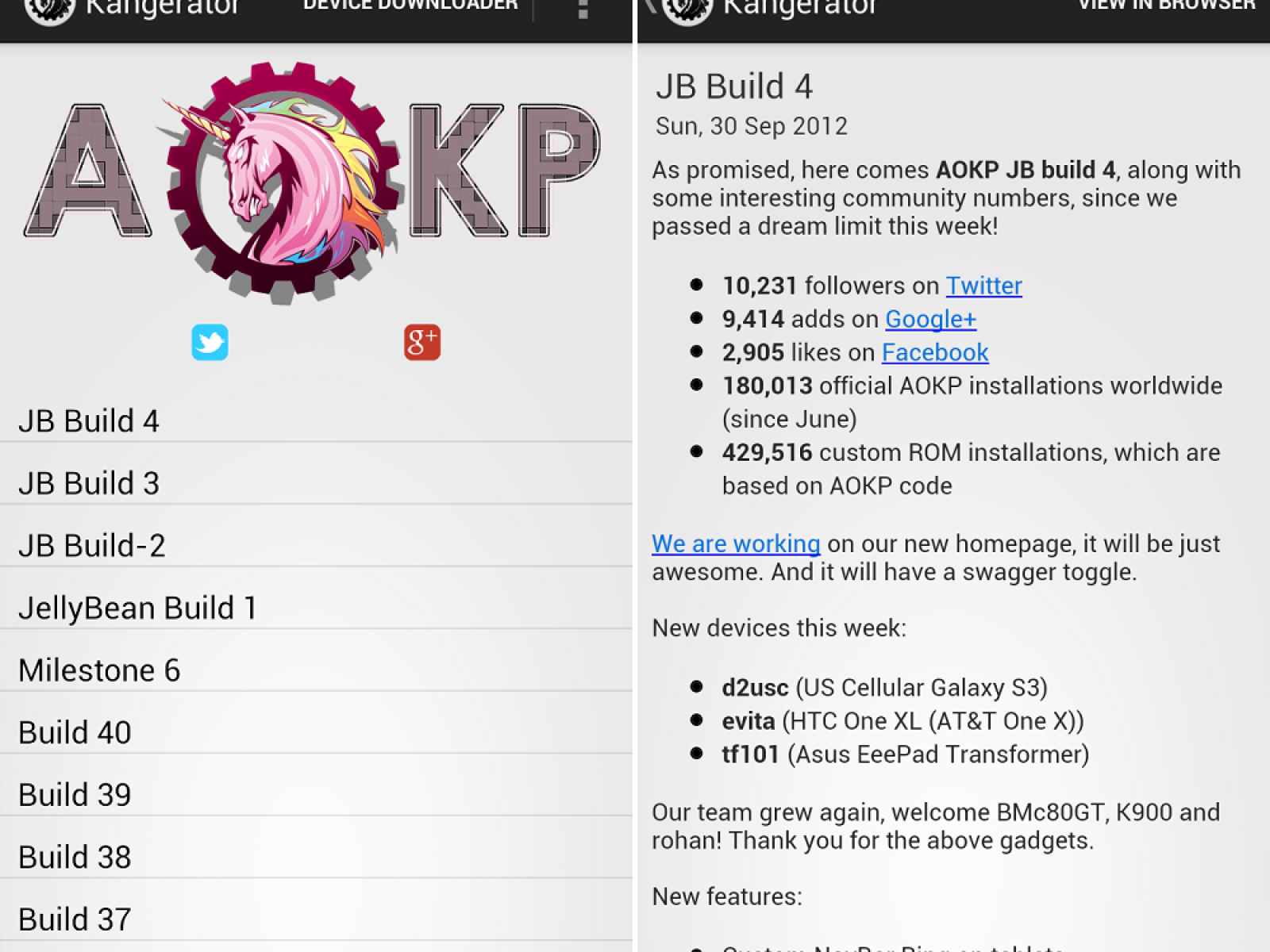Open Device Downloader
Viewport: 1270px width, 952px height.
point(410,6)
